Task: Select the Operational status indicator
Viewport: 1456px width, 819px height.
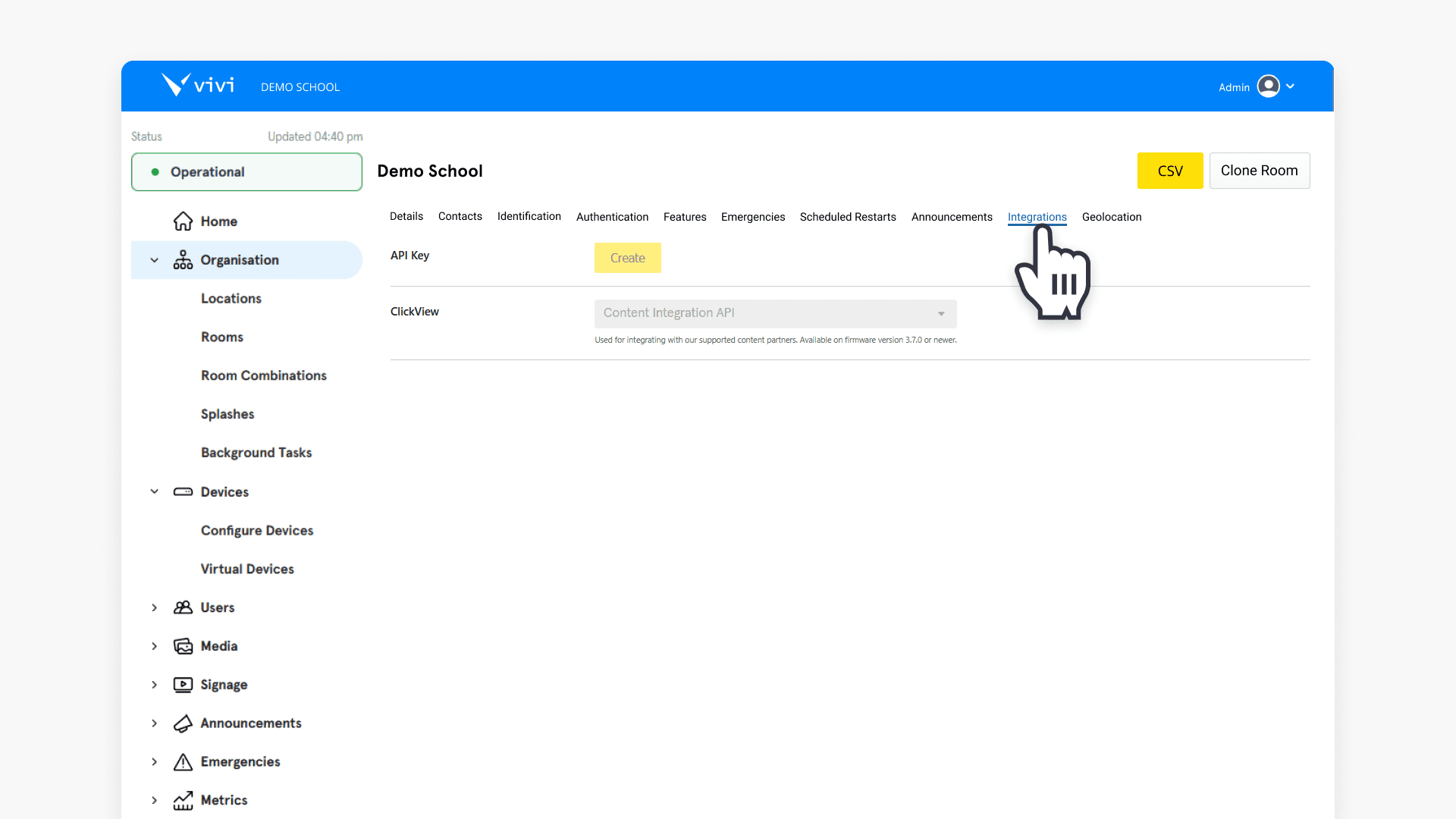Action: 246,171
